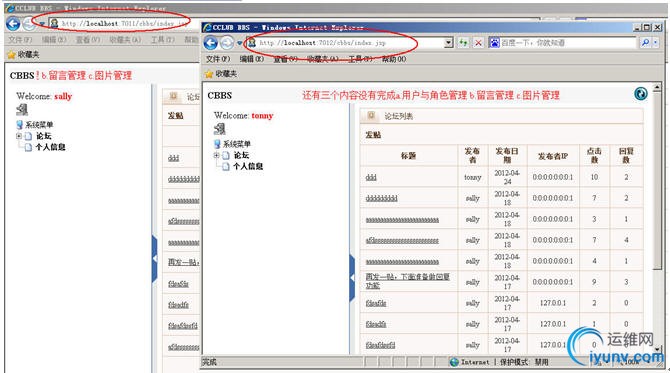Select 论坛 tree item in tonny window
This screenshot has height=373, width=670.
[x=241, y=155]
